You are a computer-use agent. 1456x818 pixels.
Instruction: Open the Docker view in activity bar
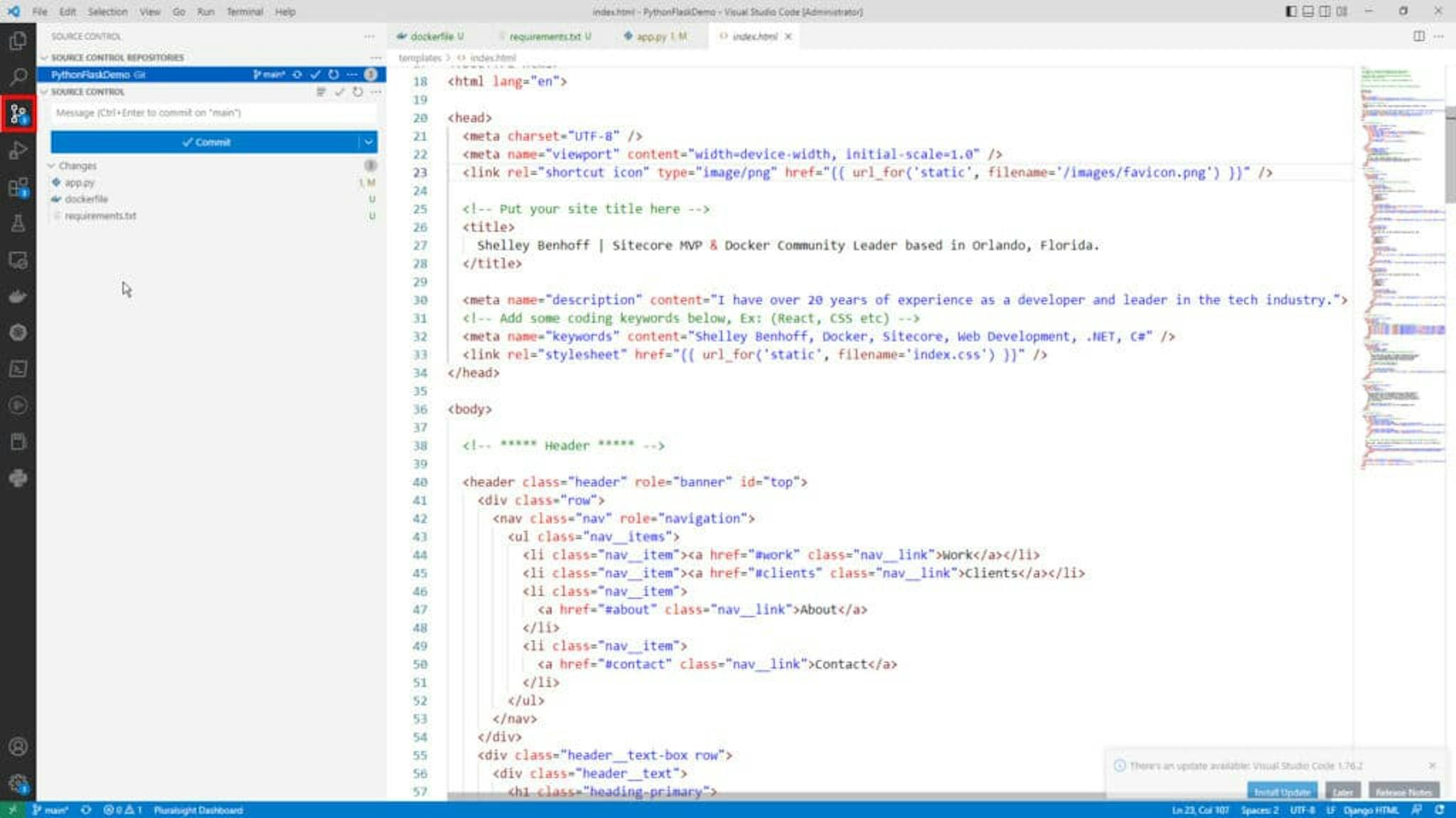tap(18, 296)
